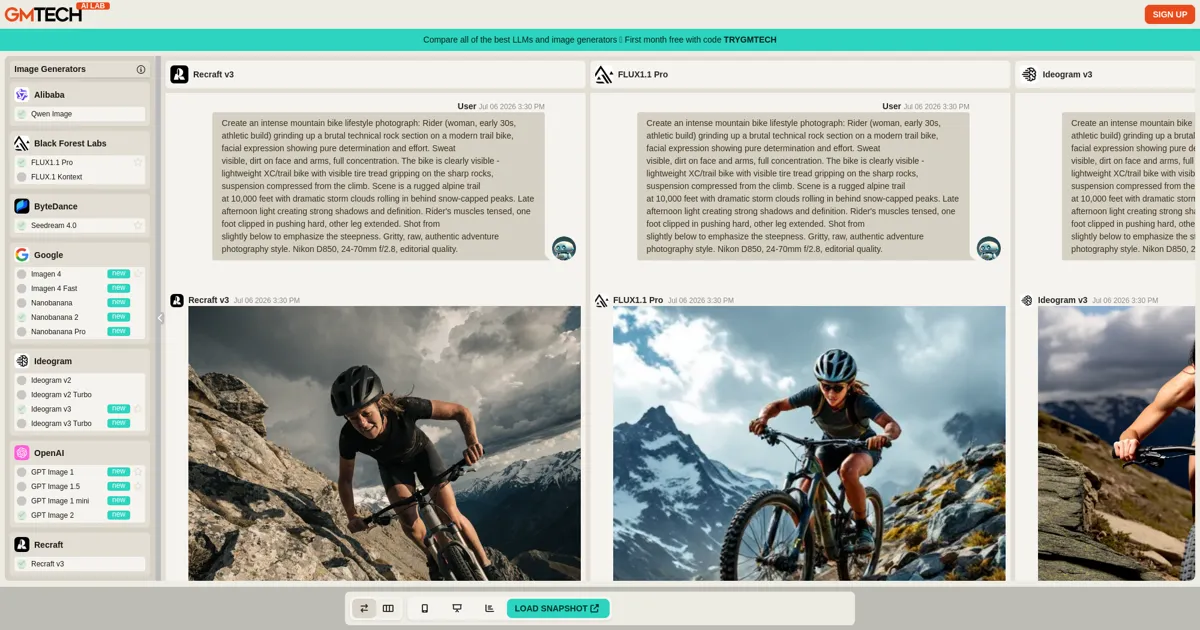This screenshot has width=1200, height=630.
Task: Click the Ideogram v3 Turbo model label
Action: pos(61,423)
